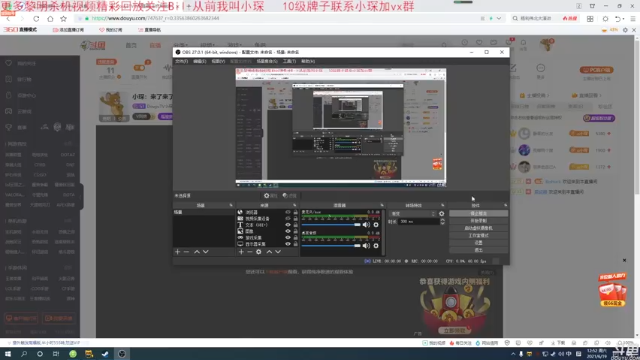Toggle visibility of Video Capture Device source
The height and width of the screenshot is (360, 640).
(288, 218)
